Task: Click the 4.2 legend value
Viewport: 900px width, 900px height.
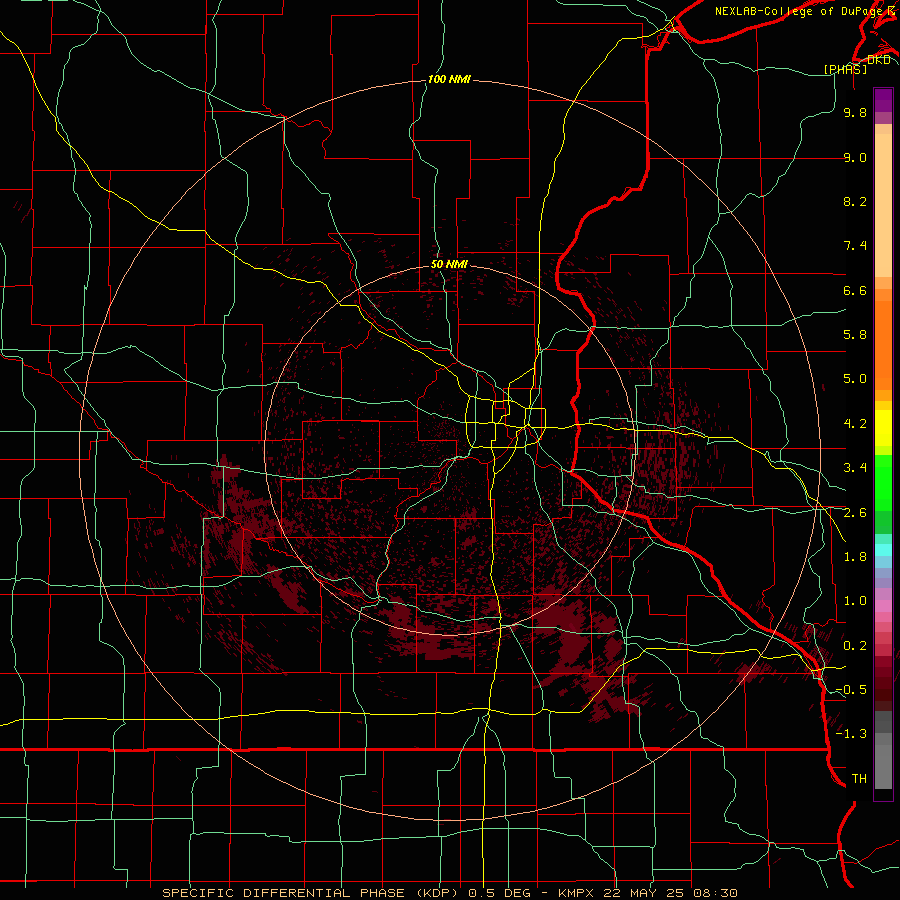Action: click(855, 424)
